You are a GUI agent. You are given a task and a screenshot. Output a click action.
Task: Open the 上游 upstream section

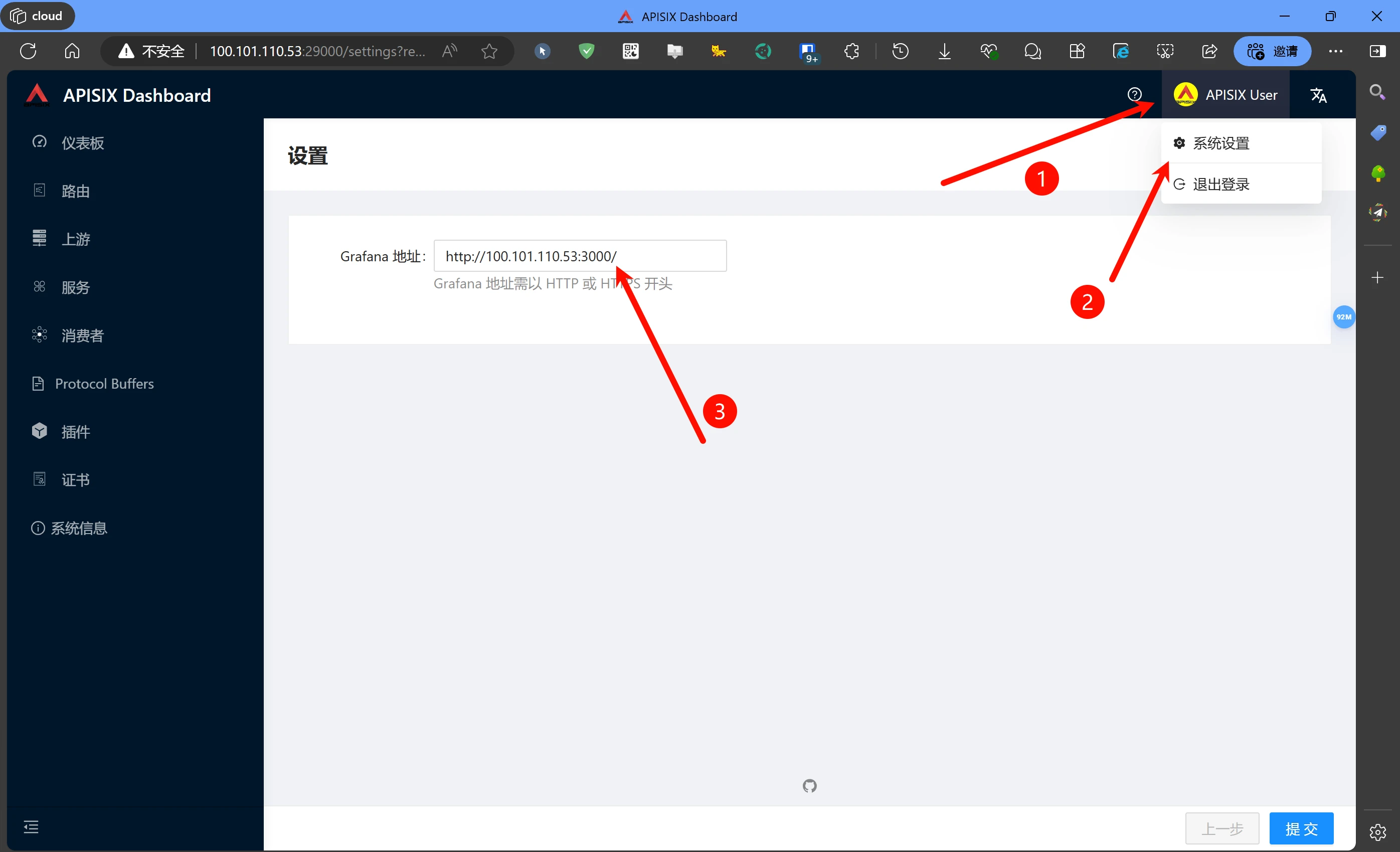[x=76, y=239]
